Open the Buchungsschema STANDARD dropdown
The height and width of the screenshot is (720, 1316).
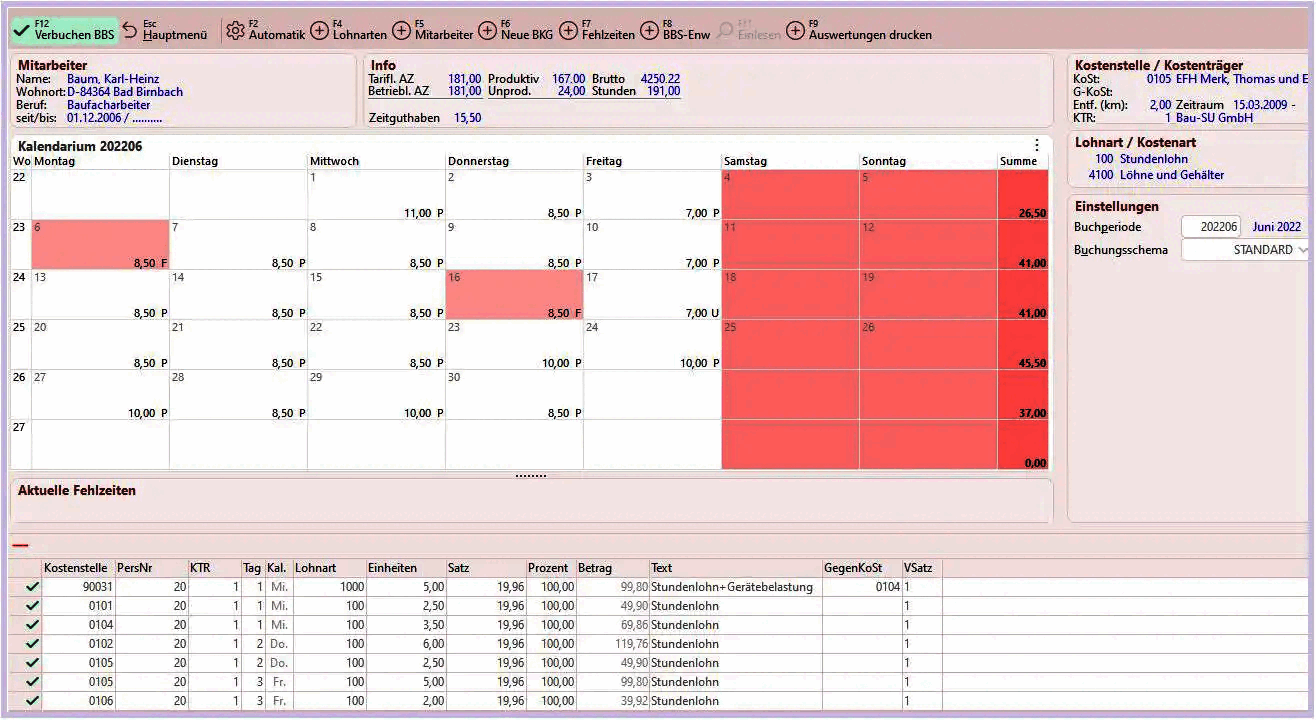pyautogui.click(x=1245, y=250)
